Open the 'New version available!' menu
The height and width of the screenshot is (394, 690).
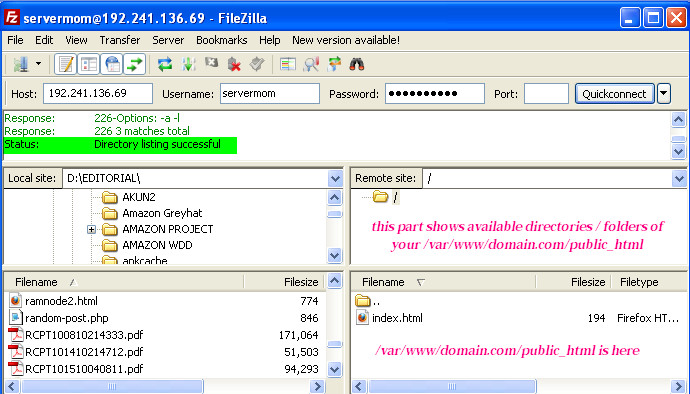(346, 40)
